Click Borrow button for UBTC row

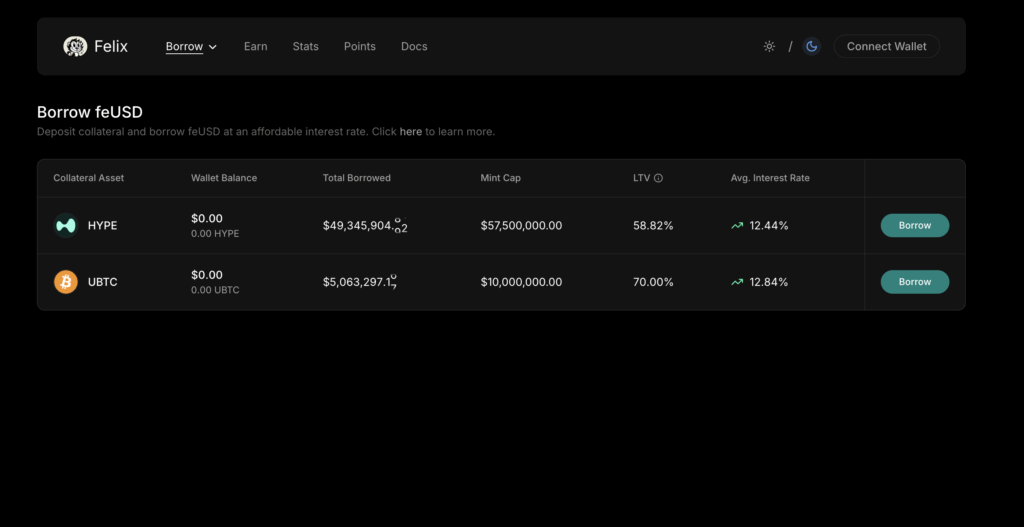click(915, 282)
